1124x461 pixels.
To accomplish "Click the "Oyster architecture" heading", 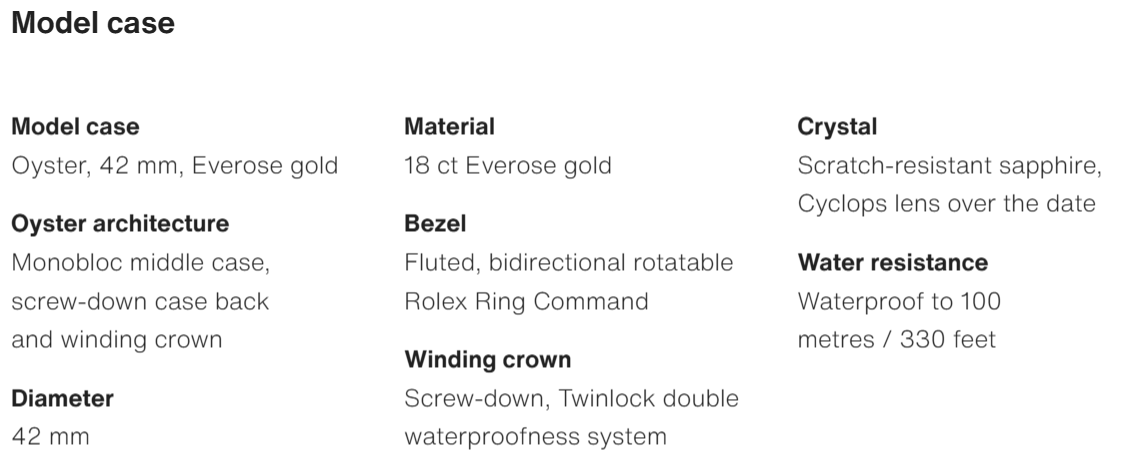I will [120, 224].
